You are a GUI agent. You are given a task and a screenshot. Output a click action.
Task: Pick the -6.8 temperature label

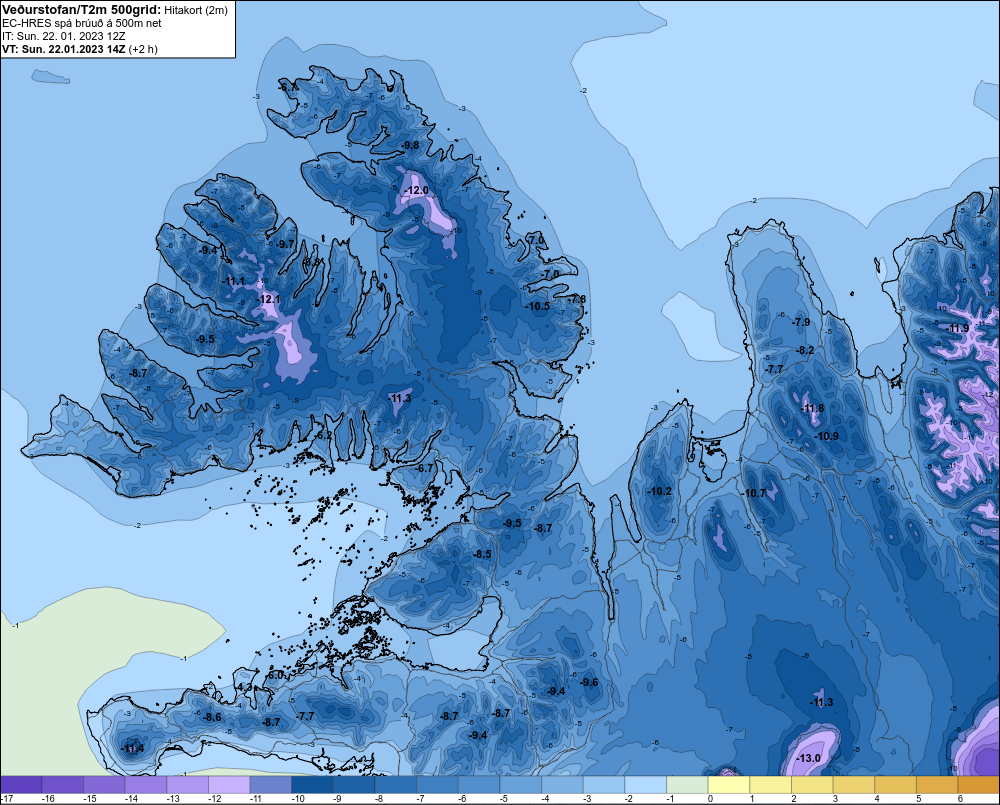pos(311,262)
